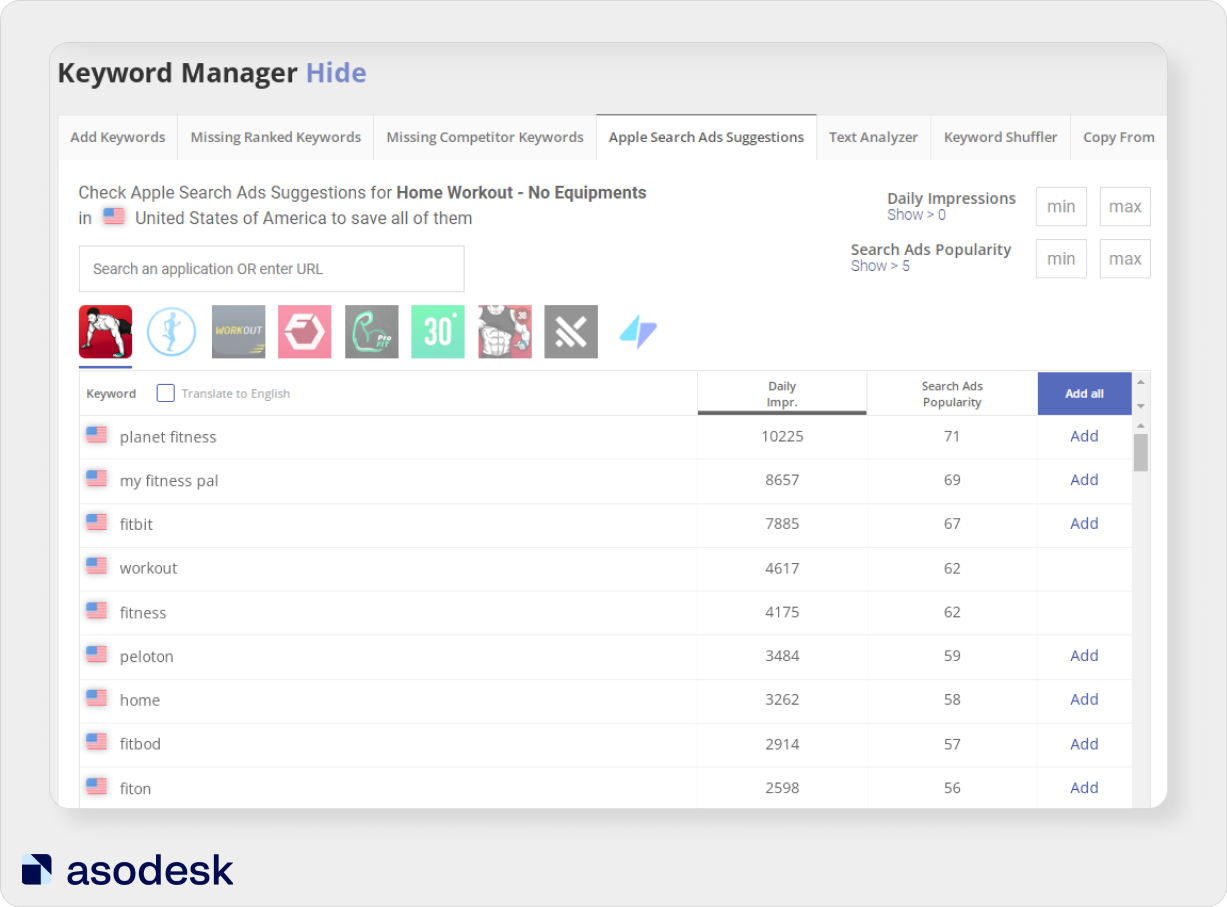
Task: Add the home keyword
Action: [1084, 700]
